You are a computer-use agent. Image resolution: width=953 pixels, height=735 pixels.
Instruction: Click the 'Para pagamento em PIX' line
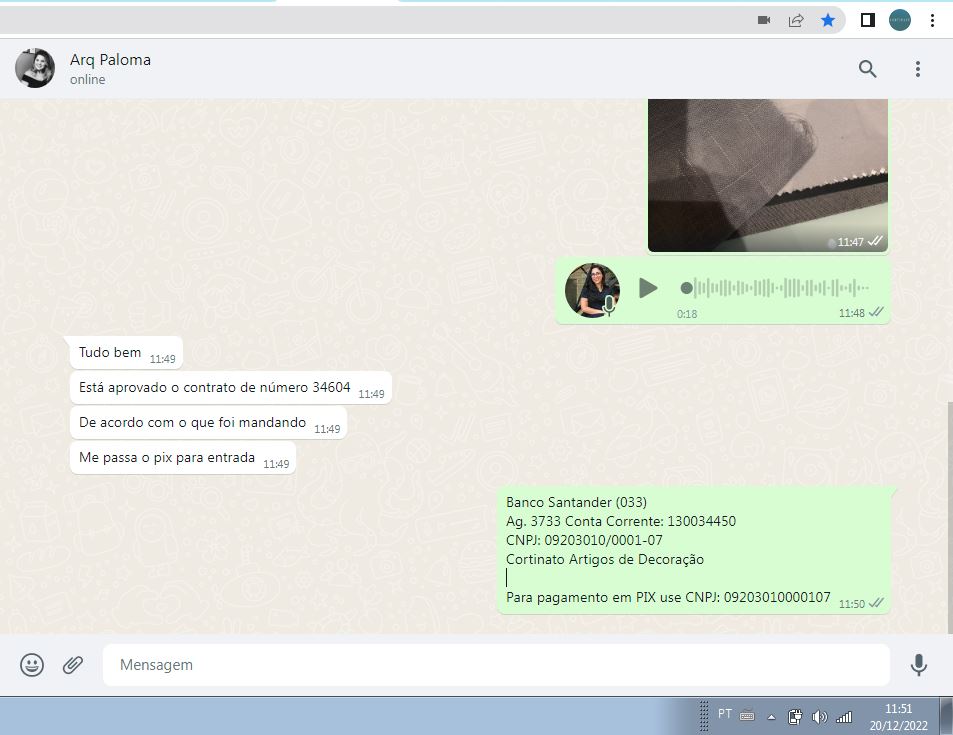668,597
